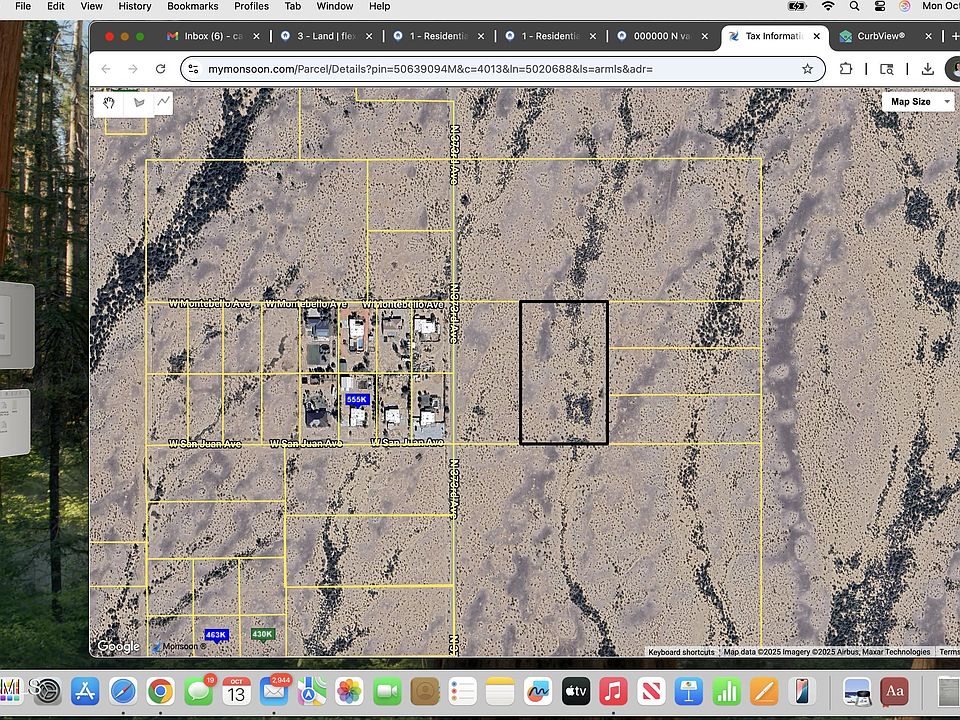Image resolution: width=960 pixels, height=720 pixels.
Task: Open the Bookmarks menu
Action: click(192, 6)
